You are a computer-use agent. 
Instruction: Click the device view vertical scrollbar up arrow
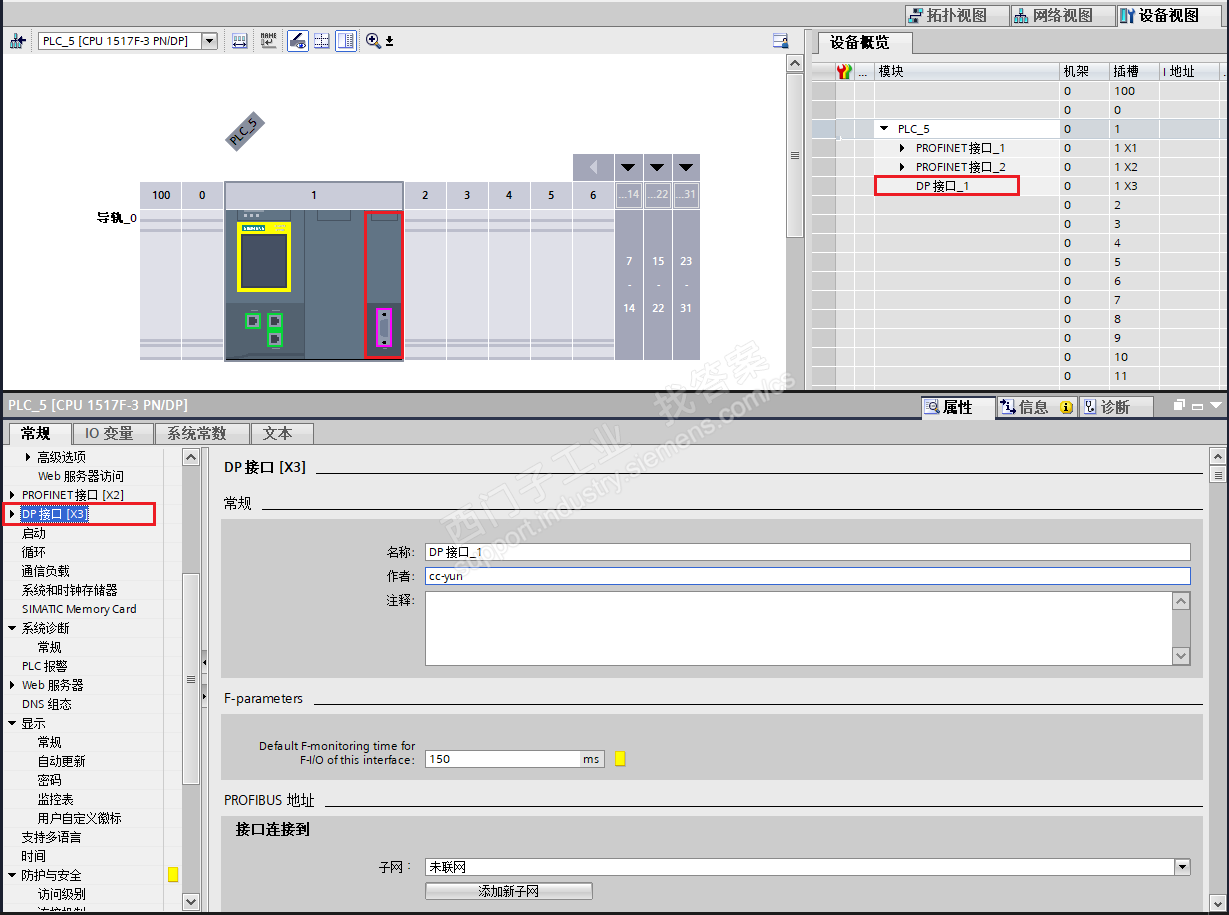coord(795,64)
